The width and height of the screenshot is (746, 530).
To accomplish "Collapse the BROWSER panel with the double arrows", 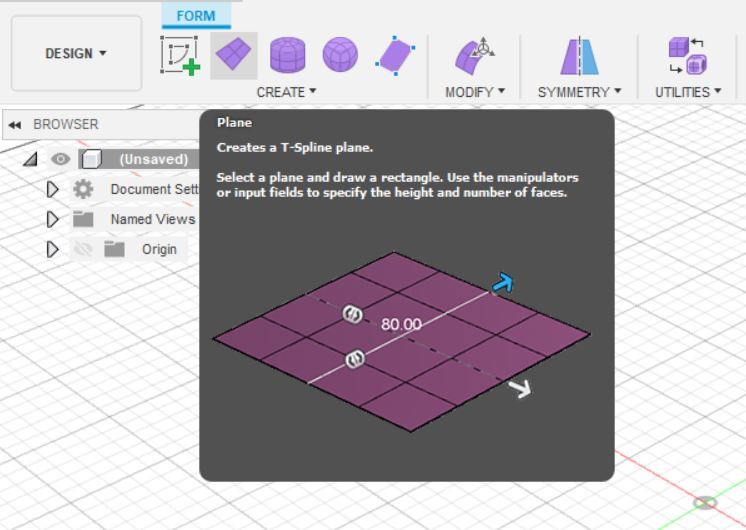I will click(15, 125).
